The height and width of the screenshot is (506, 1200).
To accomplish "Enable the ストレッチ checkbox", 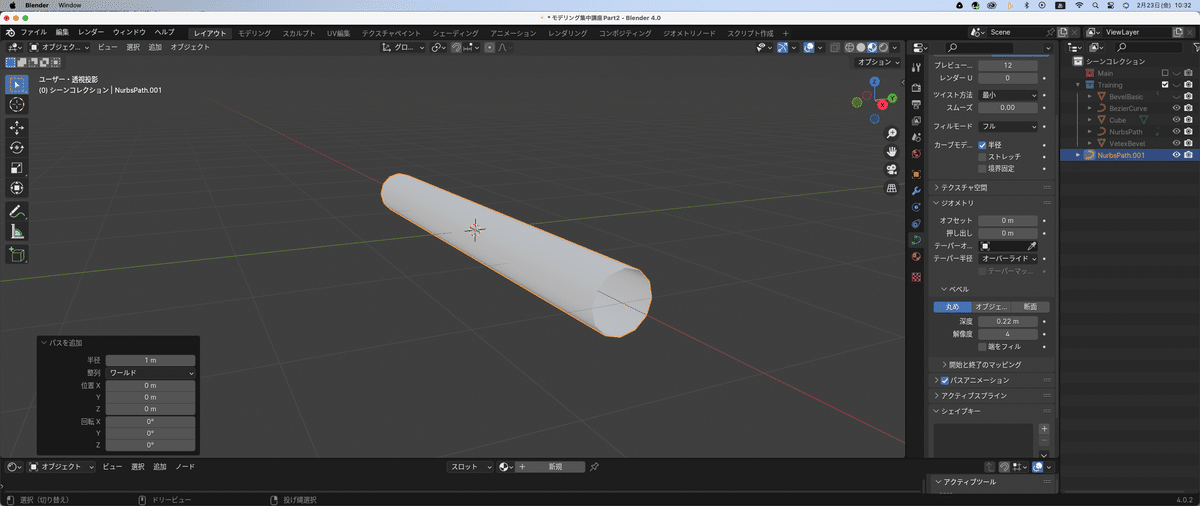I will coord(983,156).
